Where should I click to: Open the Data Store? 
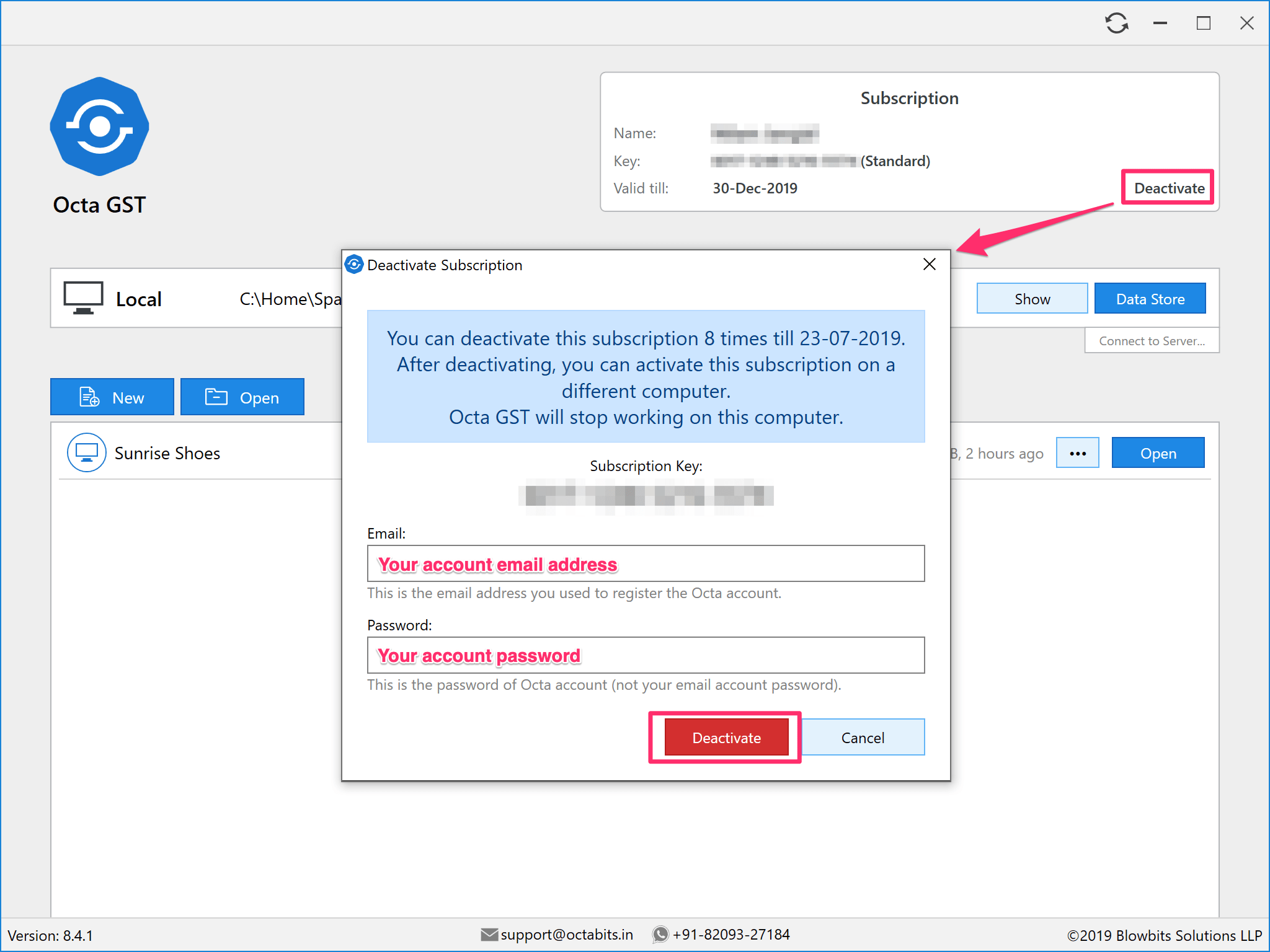click(1150, 299)
